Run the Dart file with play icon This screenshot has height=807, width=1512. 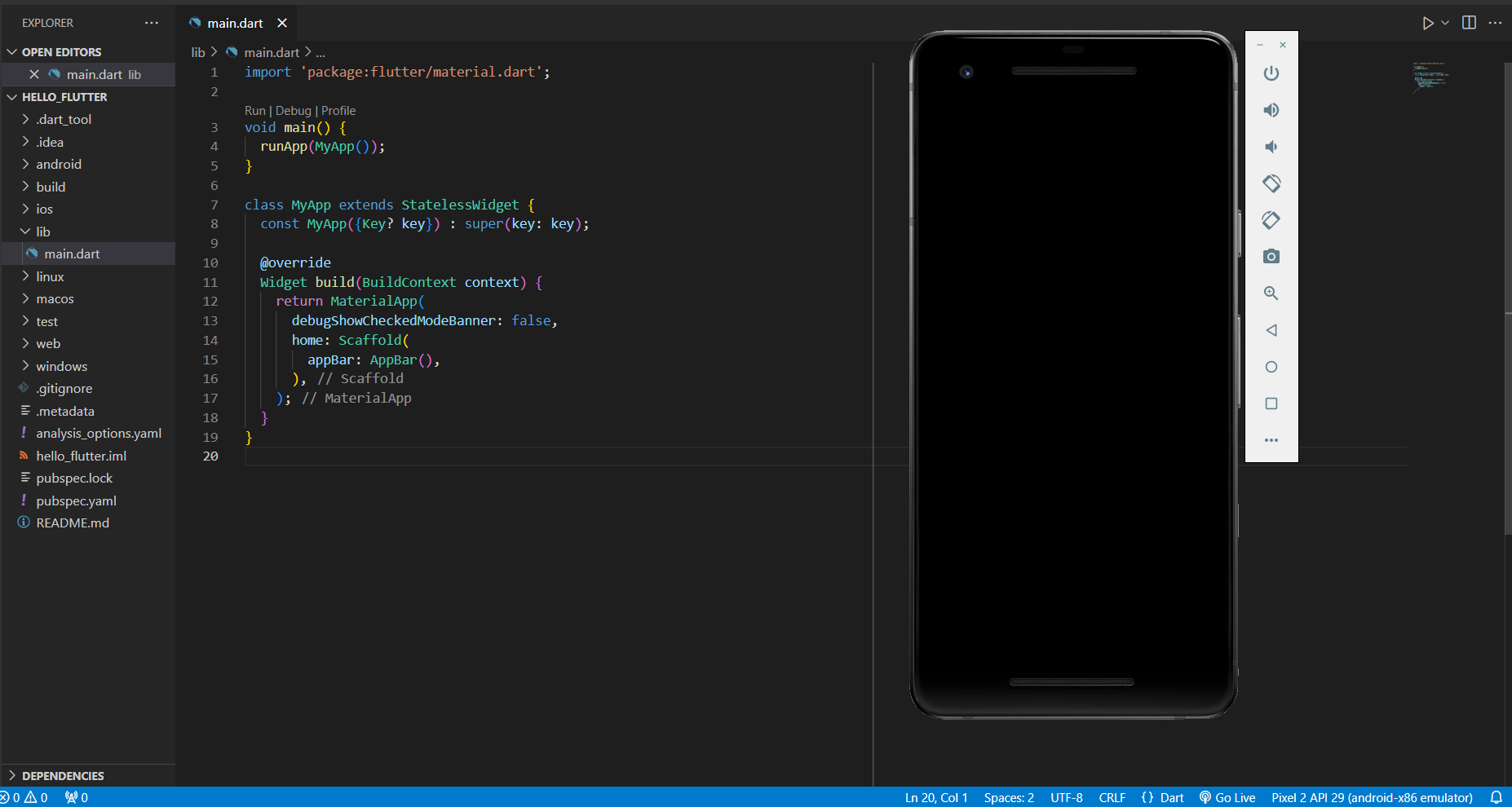[x=1427, y=23]
